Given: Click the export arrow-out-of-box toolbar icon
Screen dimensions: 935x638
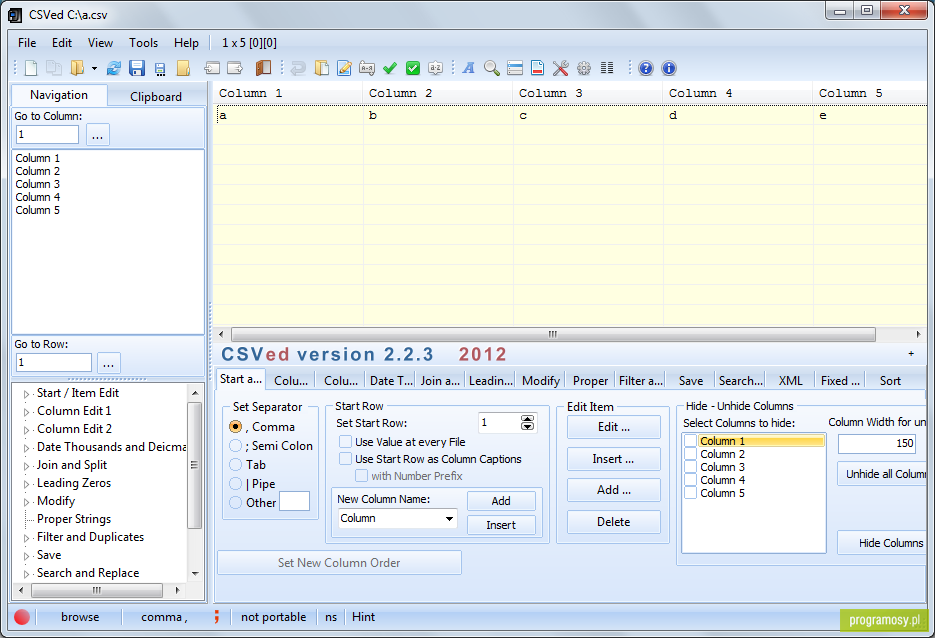Looking at the screenshot, I should tap(235, 68).
